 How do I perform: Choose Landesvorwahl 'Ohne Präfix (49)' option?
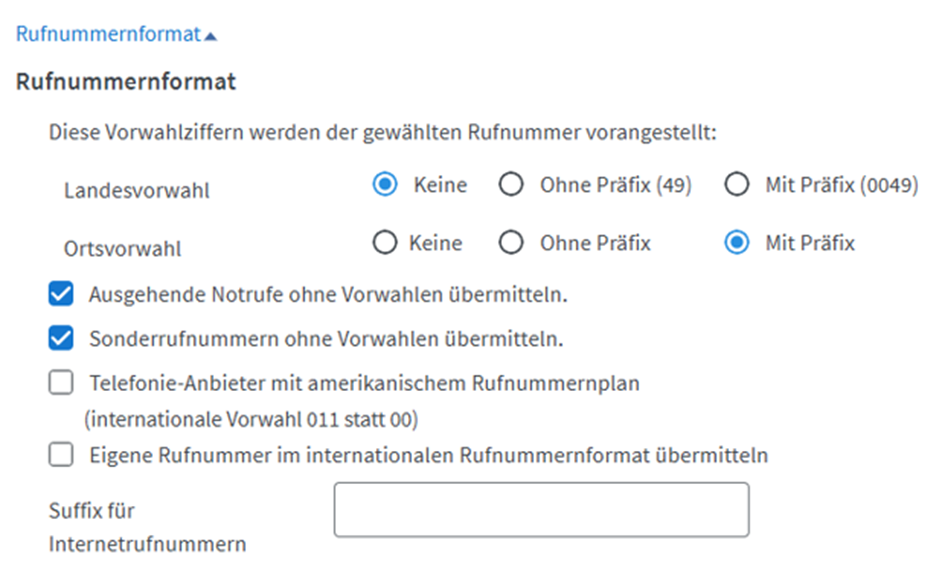(511, 185)
